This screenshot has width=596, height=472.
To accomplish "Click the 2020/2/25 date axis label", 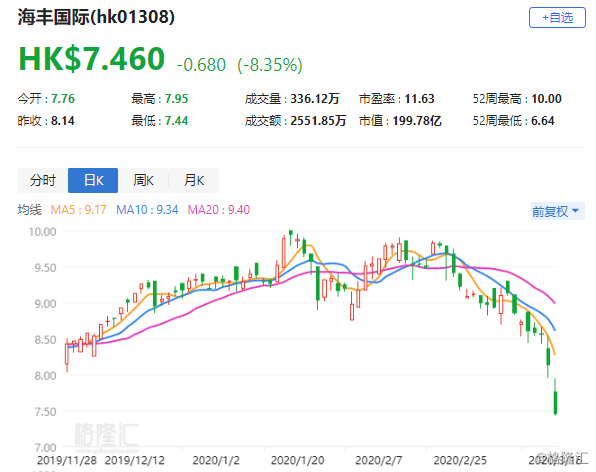I will [460, 460].
